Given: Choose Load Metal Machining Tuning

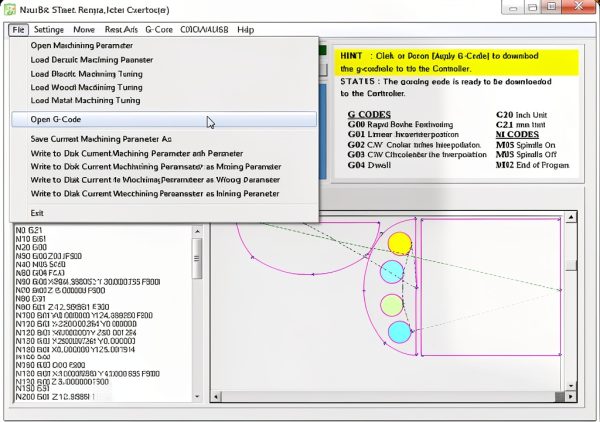Looking at the screenshot, I should [165, 100].
